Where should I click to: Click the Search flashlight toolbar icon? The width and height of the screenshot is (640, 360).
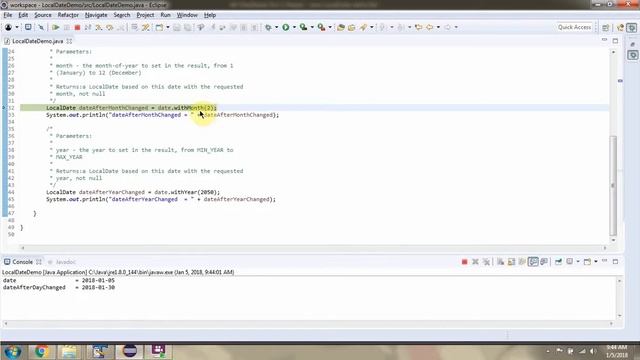pos(363,27)
